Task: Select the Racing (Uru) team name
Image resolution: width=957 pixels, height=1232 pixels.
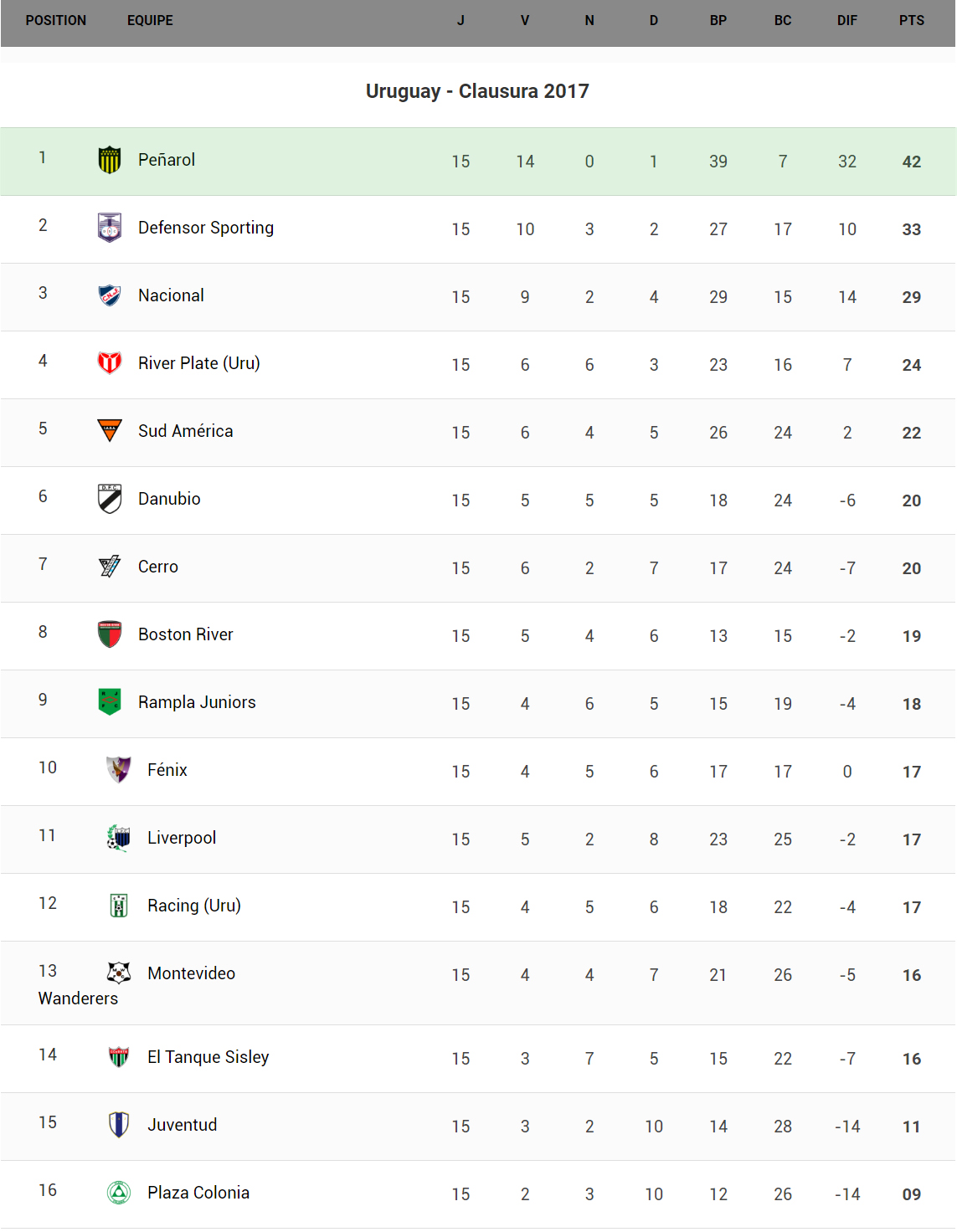Action: coord(193,906)
